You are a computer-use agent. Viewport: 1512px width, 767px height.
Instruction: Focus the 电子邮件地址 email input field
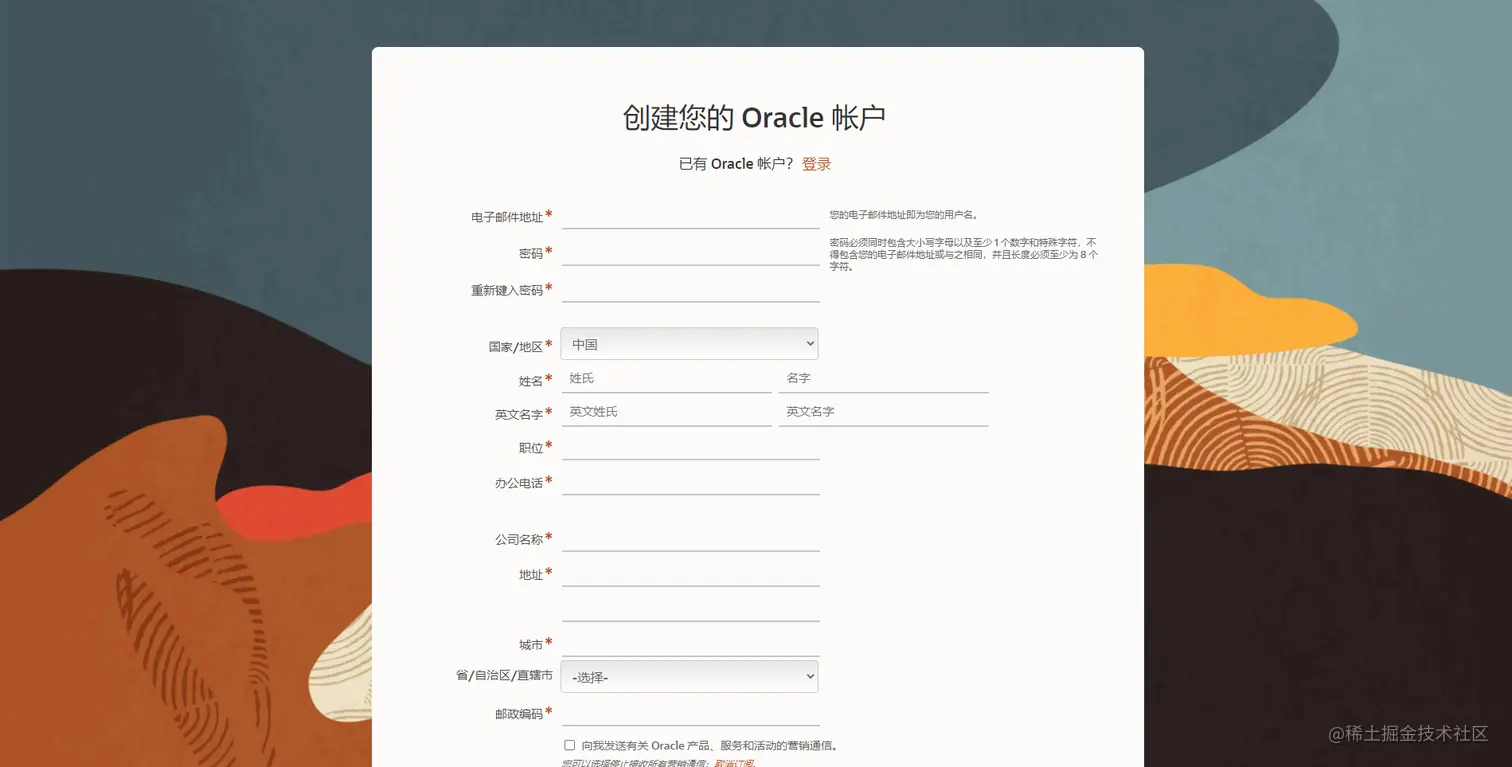690,216
